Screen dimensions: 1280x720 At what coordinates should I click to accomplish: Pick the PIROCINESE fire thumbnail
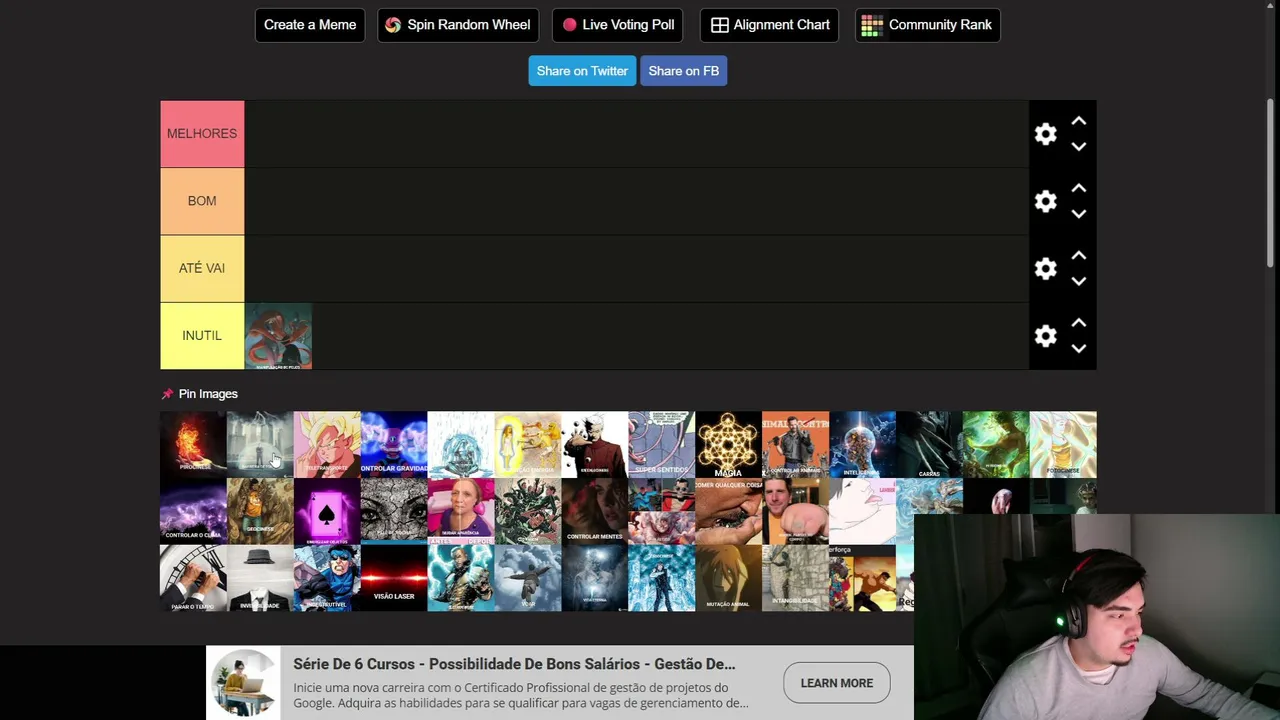193,444
